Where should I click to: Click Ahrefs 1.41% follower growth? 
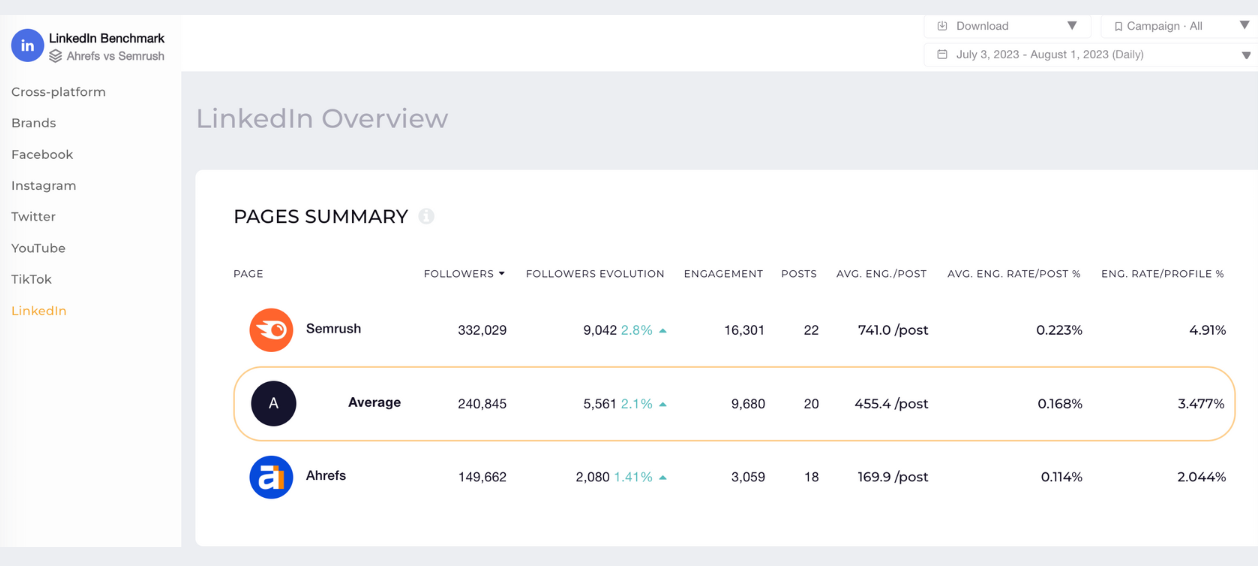coord(633,477)
